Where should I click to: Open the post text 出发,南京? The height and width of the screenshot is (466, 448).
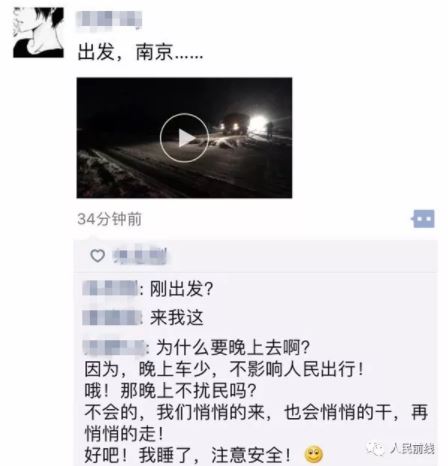(140, 53)
